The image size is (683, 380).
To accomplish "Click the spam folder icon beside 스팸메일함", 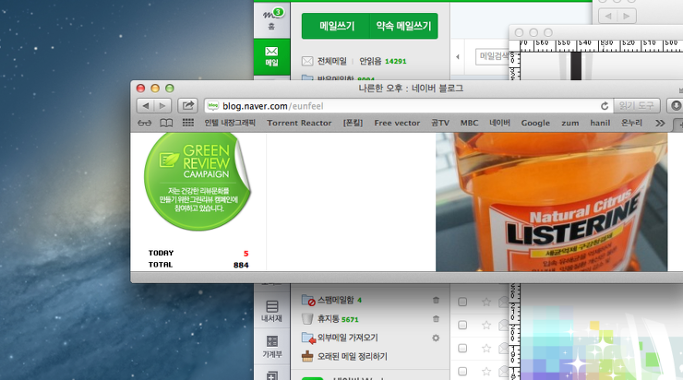I will click(x=308, y=299).
